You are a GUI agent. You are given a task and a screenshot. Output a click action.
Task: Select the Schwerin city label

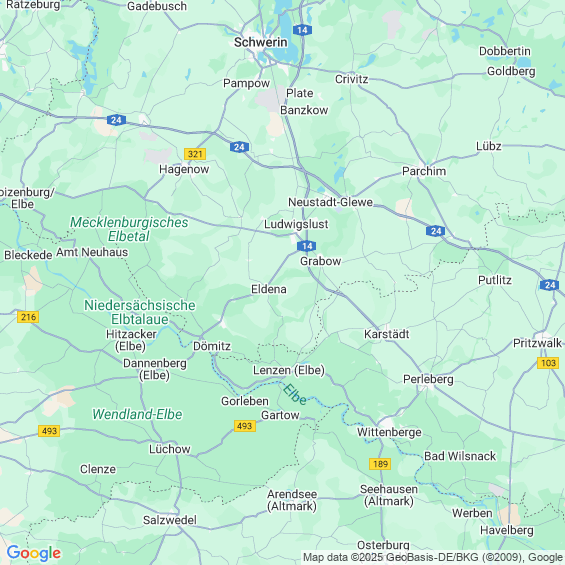pyautogui.click(x=261, y=43)
